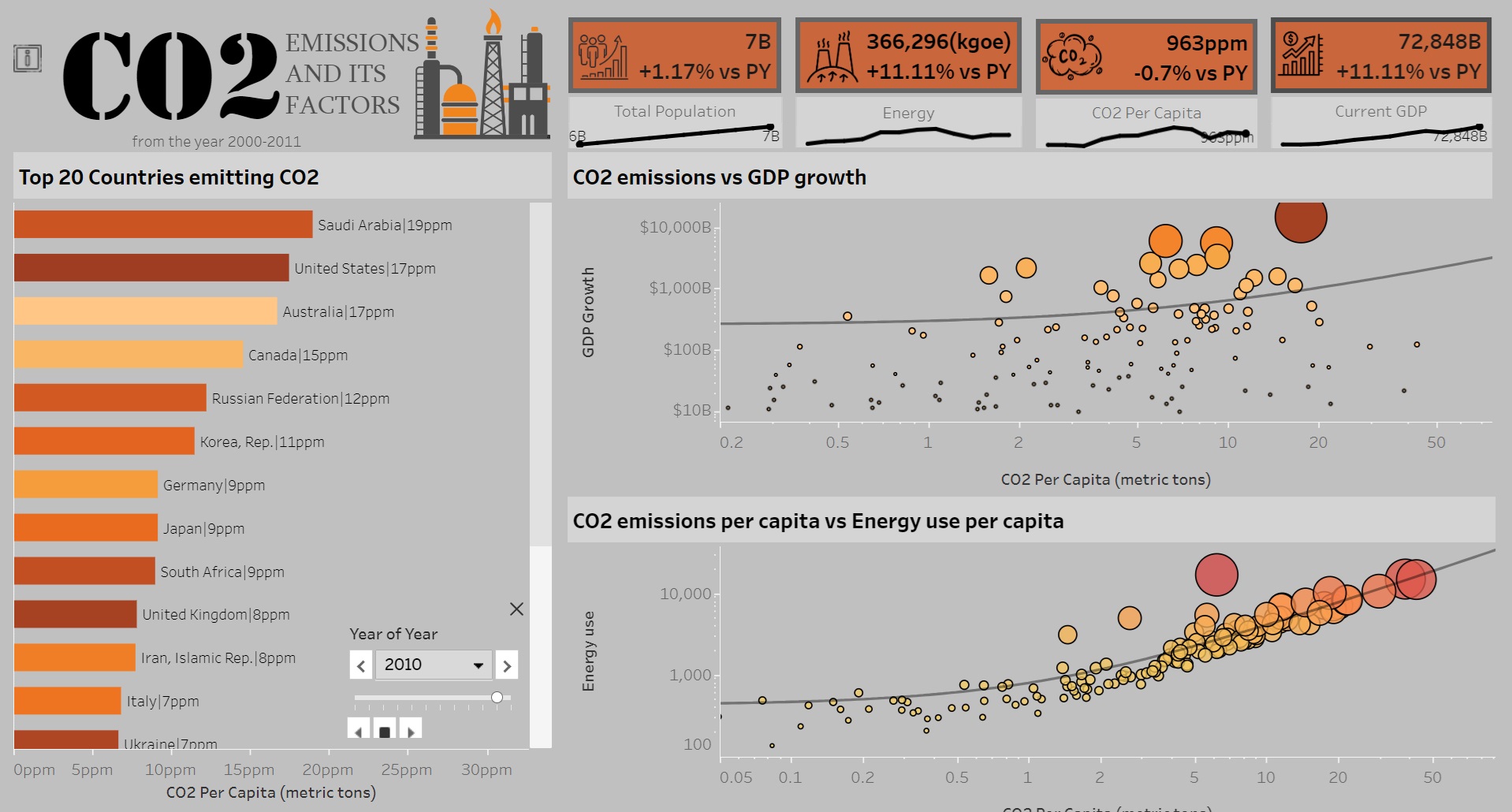Click the forward play arrow in the year control
Viewport: 1512px width, 812px height.
point(411,732)
